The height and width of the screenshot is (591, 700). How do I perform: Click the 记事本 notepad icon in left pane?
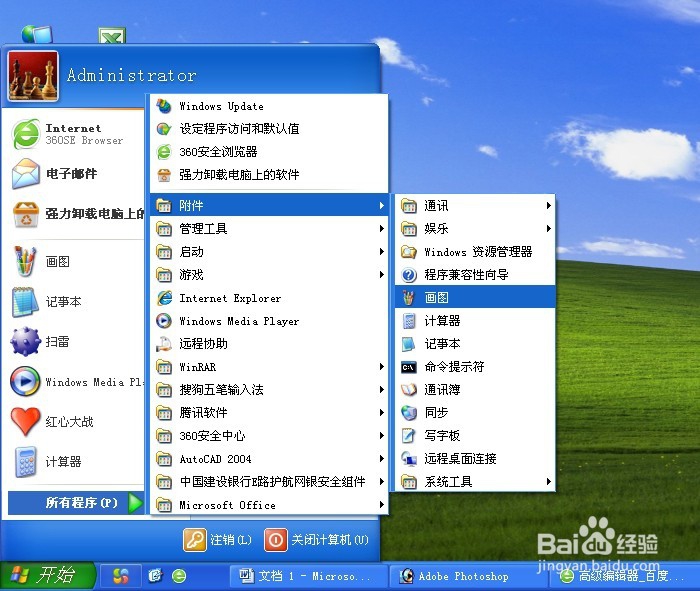(x=25, y=302)
